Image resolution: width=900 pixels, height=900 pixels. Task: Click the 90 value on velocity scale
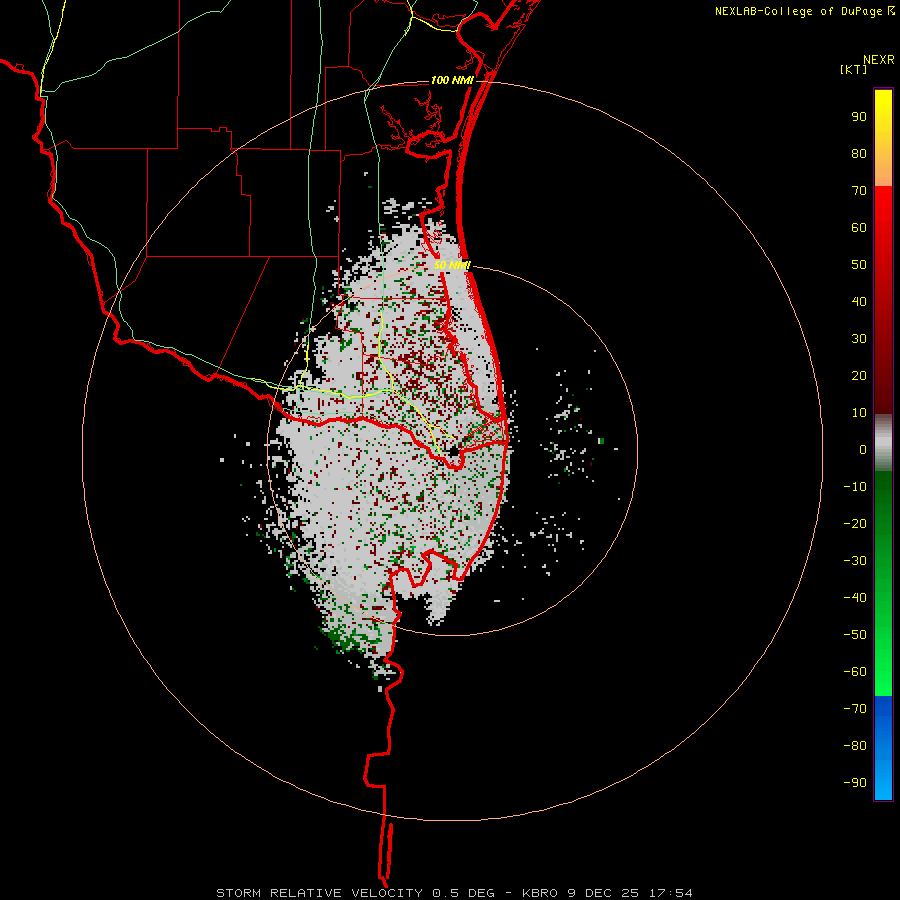[x=859, y=117]
